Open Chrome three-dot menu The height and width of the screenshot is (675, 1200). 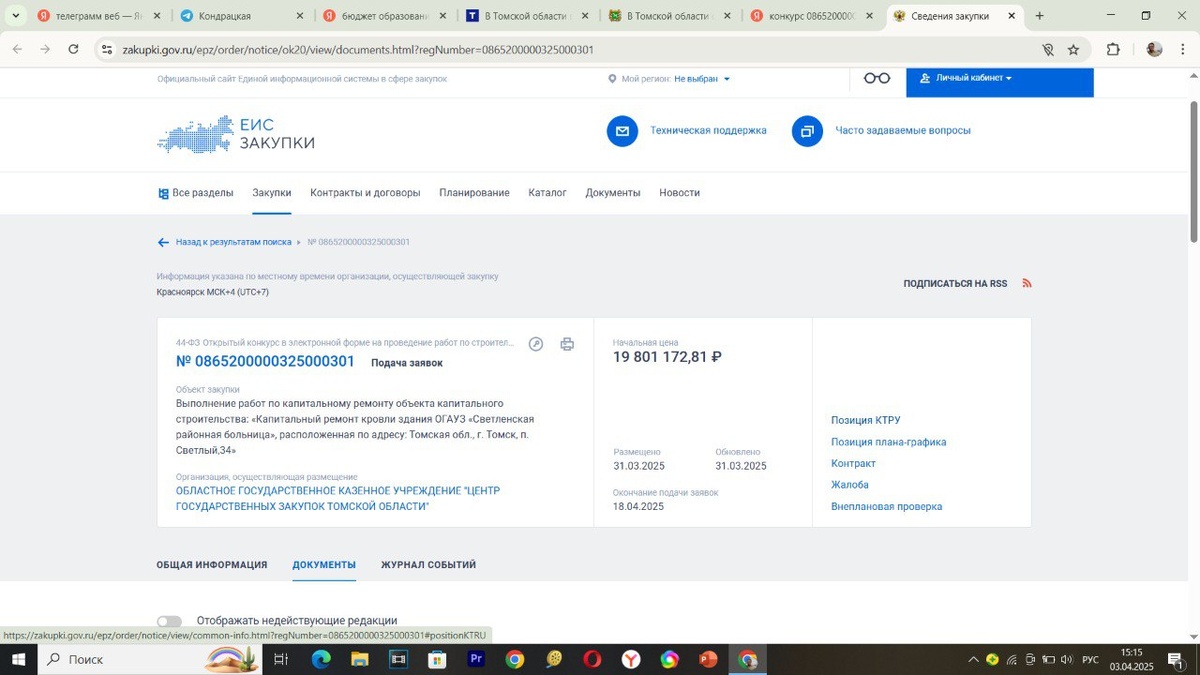click(1184, 49)
